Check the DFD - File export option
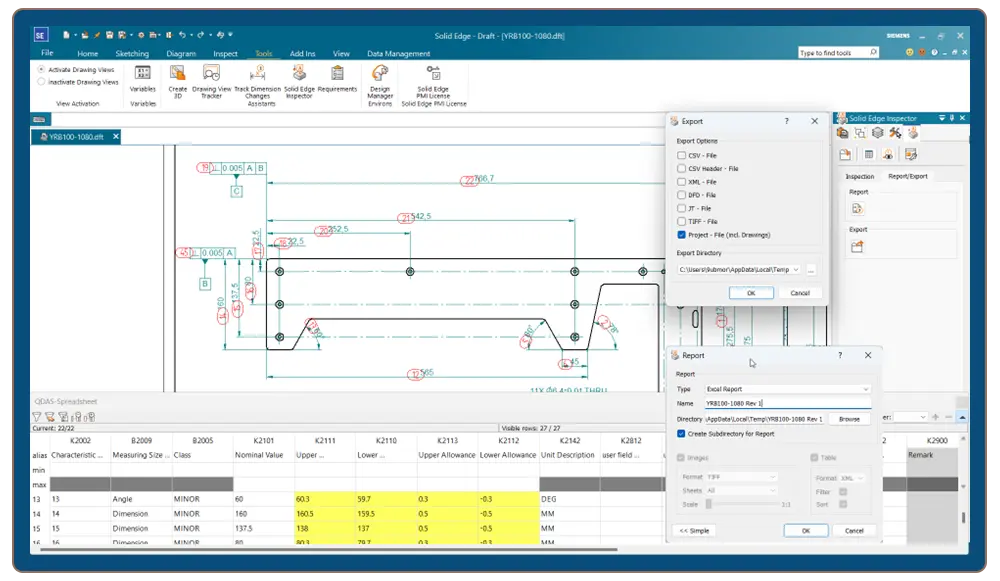This screenshot has height=581, width=1000. coord(681,195)
